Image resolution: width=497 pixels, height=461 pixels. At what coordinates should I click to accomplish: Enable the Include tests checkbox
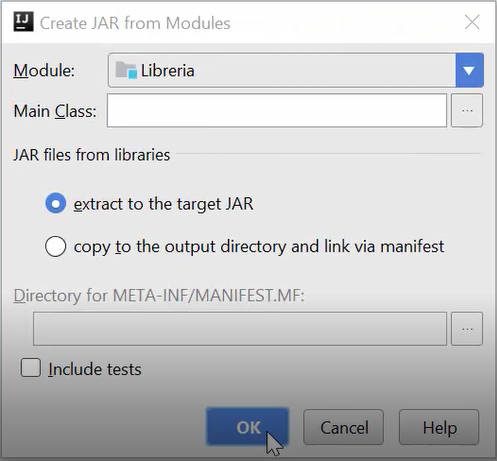pos(31,368)
